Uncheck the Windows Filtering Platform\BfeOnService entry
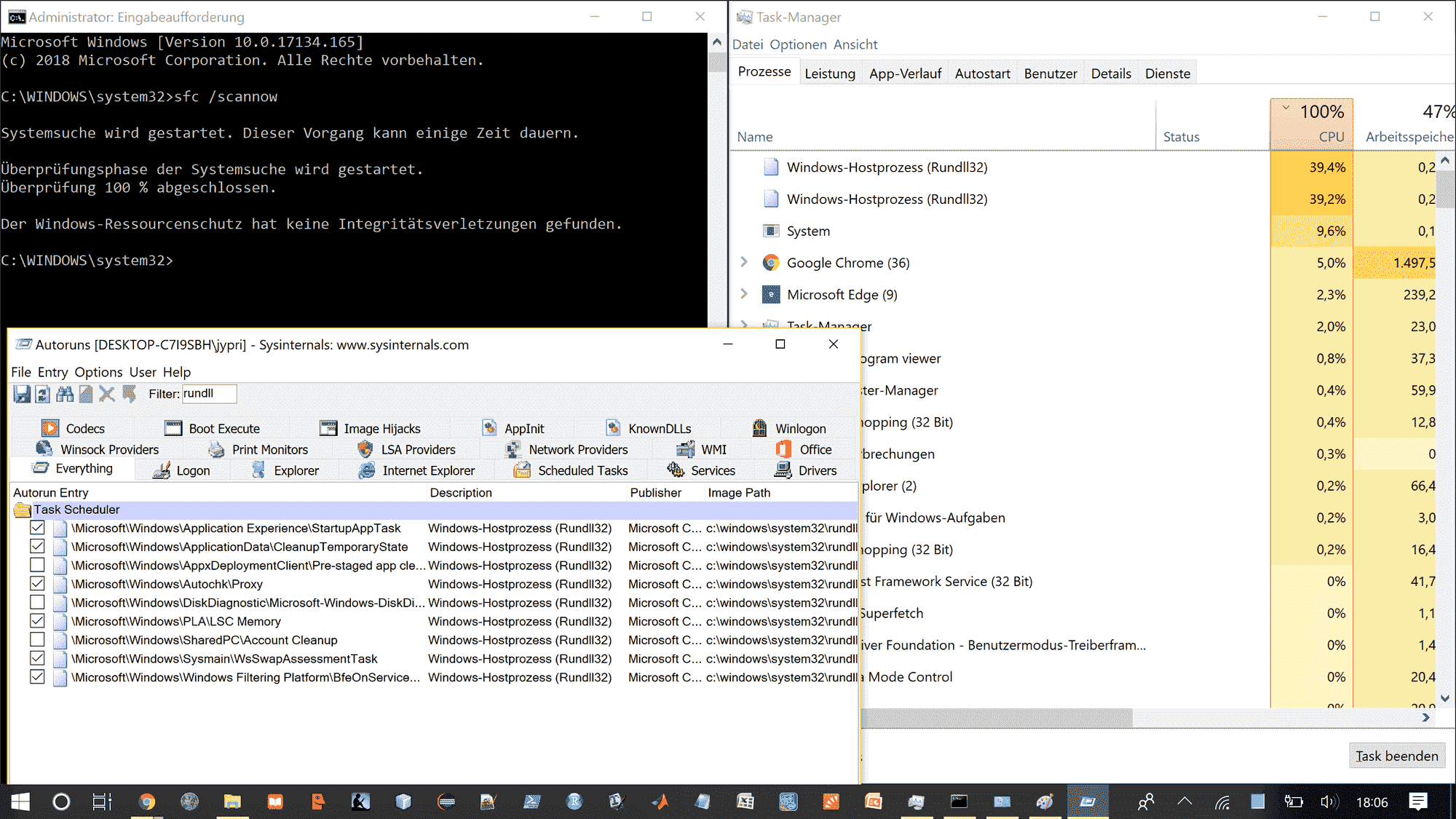The width and height of the screenshot is (1456, 819). (37, 676)
